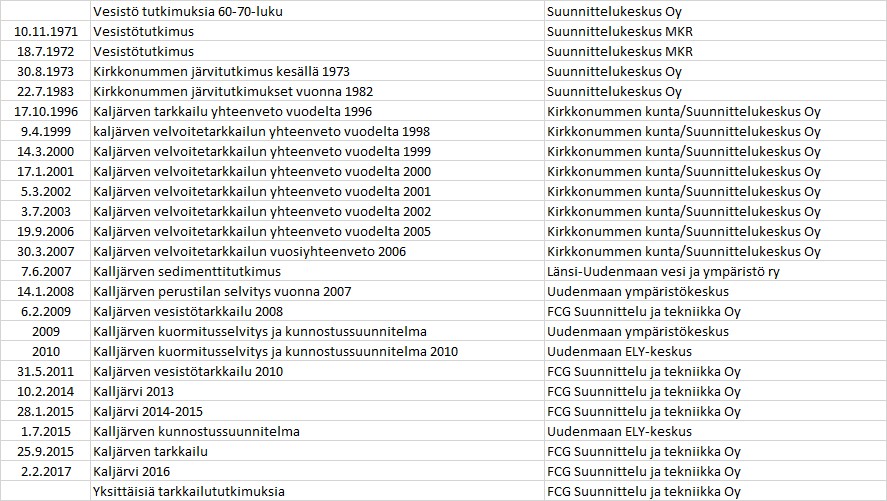Select the date cell 18.7.1972
The width and height of the screenshot is (887, 501).
[x=46, y=51]
